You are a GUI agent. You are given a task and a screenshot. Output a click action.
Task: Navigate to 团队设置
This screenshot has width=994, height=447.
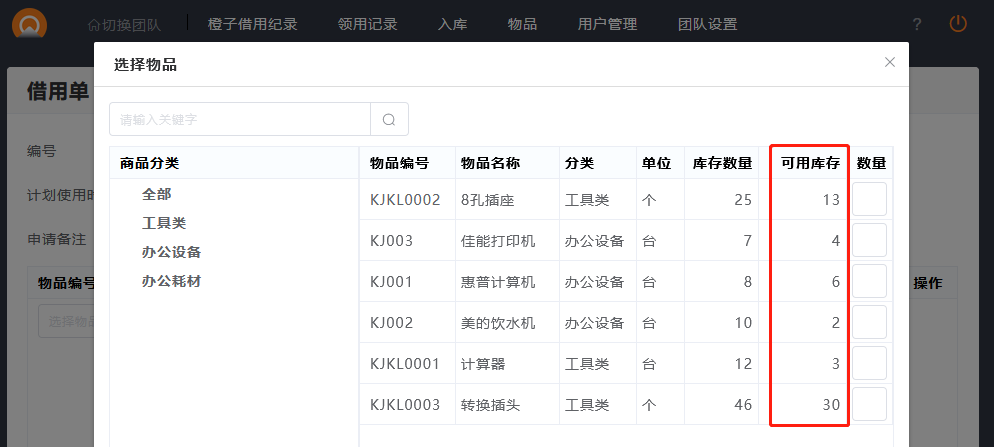click(x=707, y=24)
